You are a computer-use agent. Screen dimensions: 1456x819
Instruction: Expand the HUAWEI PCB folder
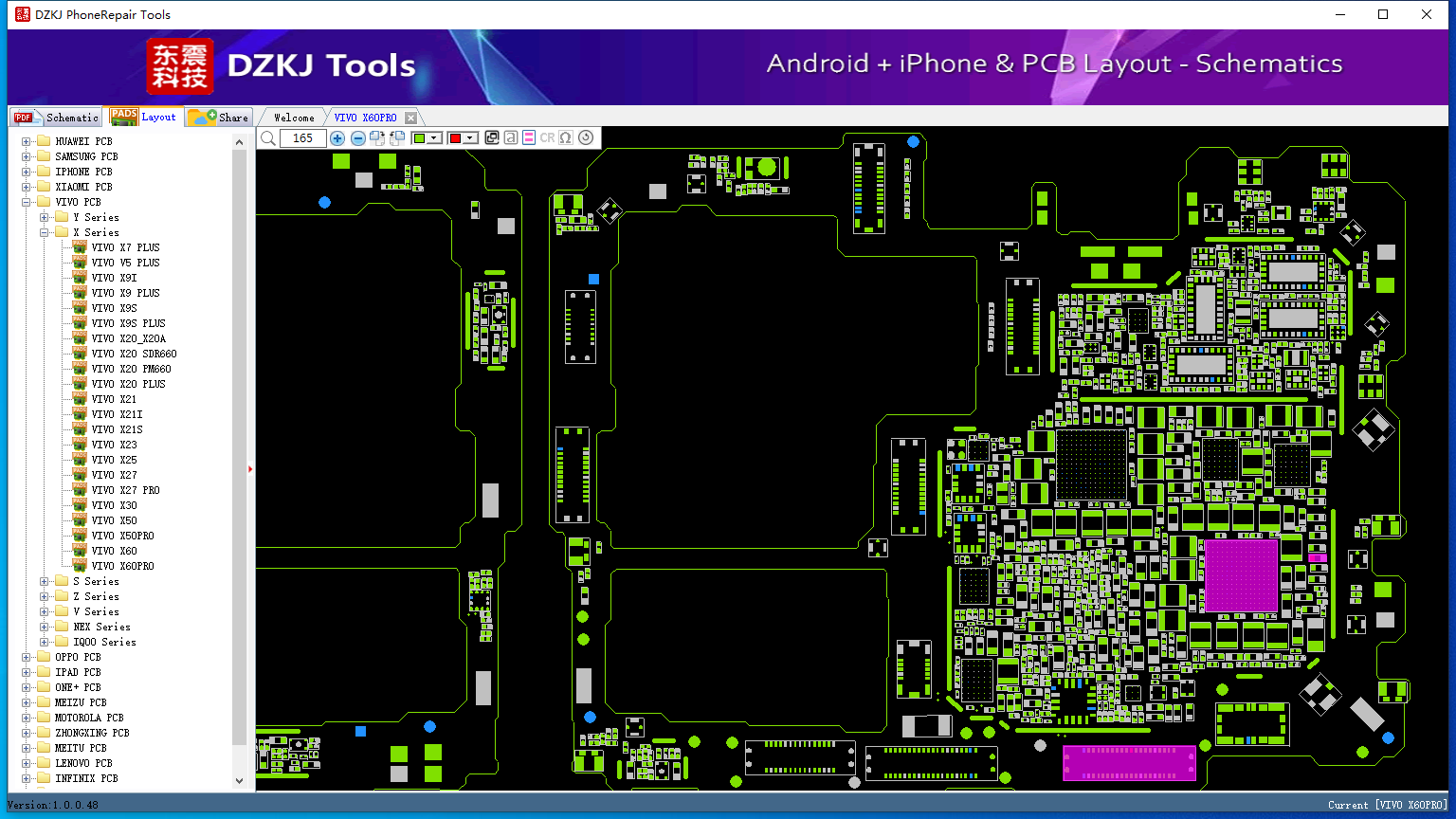(26, 141)
